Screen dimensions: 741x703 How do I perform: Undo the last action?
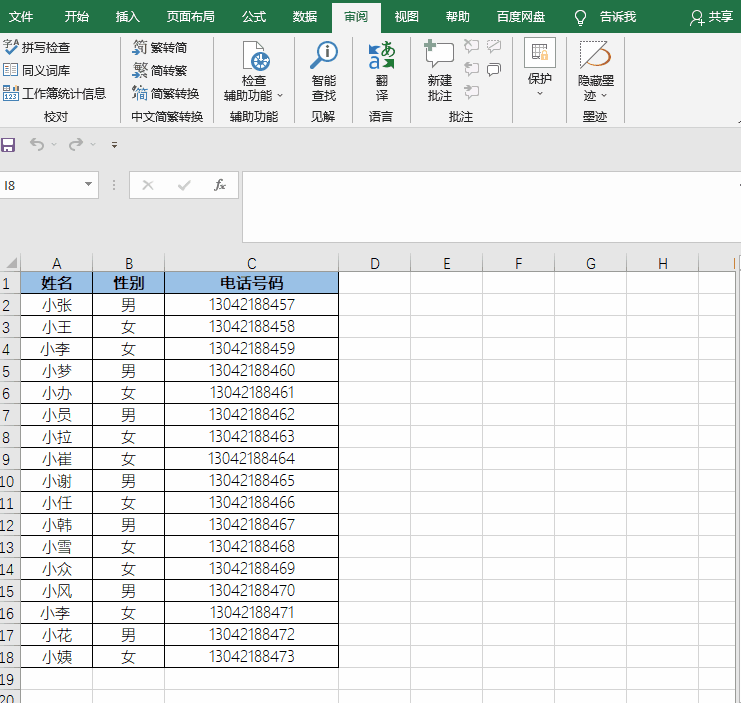click(37, 144)
